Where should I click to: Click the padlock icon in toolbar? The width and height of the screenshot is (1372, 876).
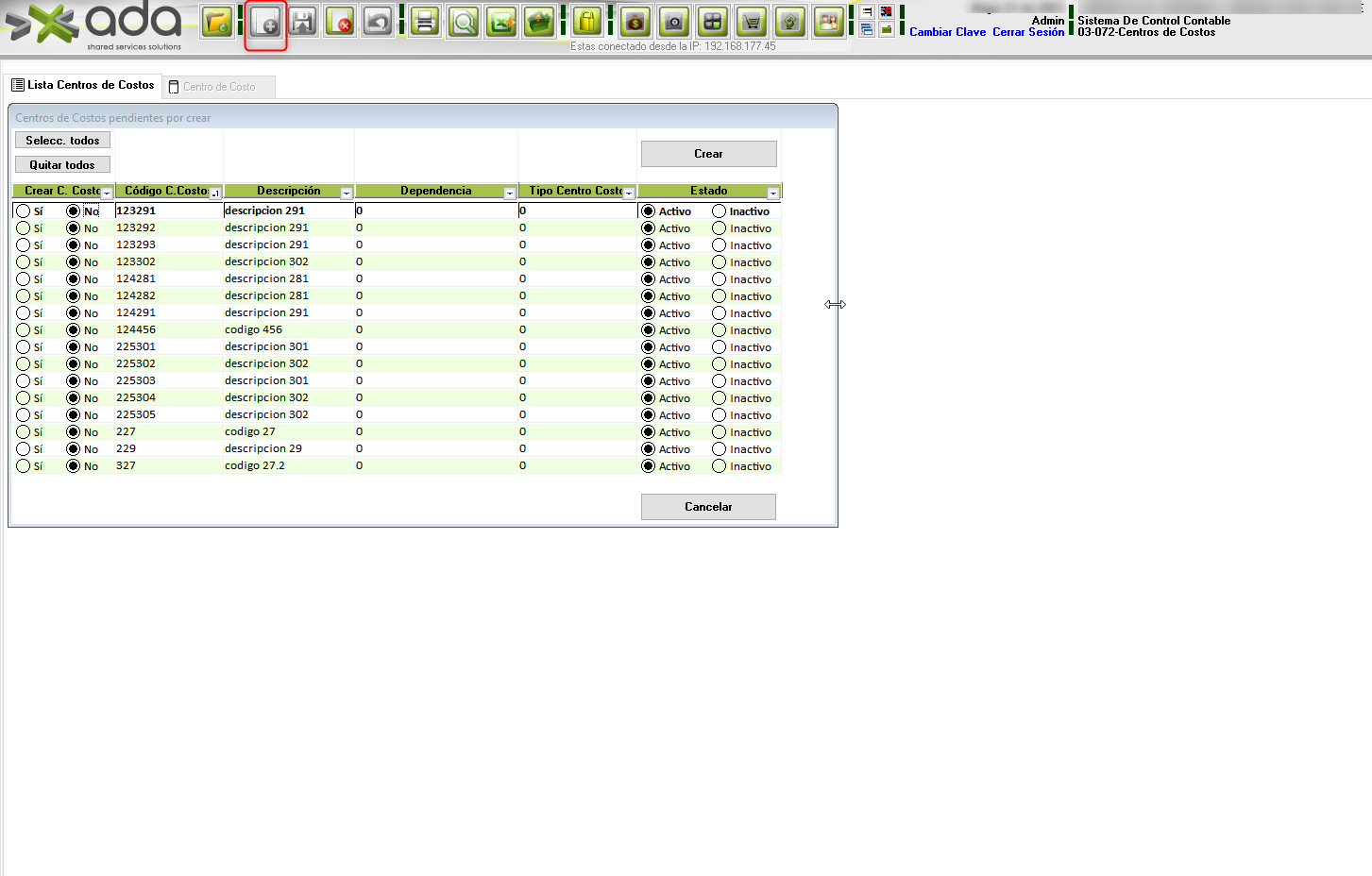pos(587,22)
